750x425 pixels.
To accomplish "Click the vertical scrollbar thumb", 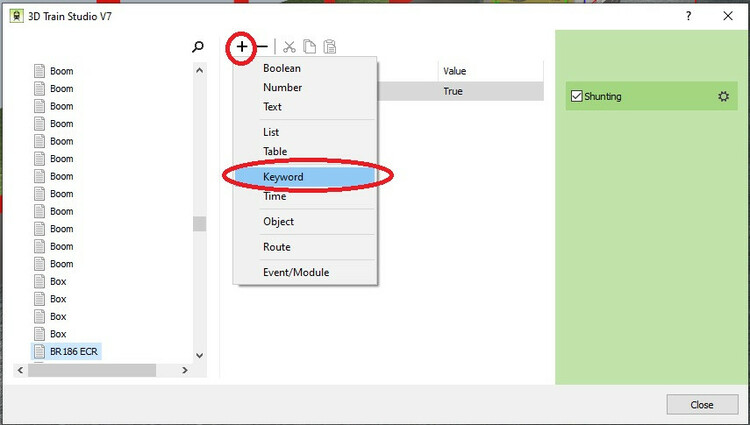I will 199,224.
